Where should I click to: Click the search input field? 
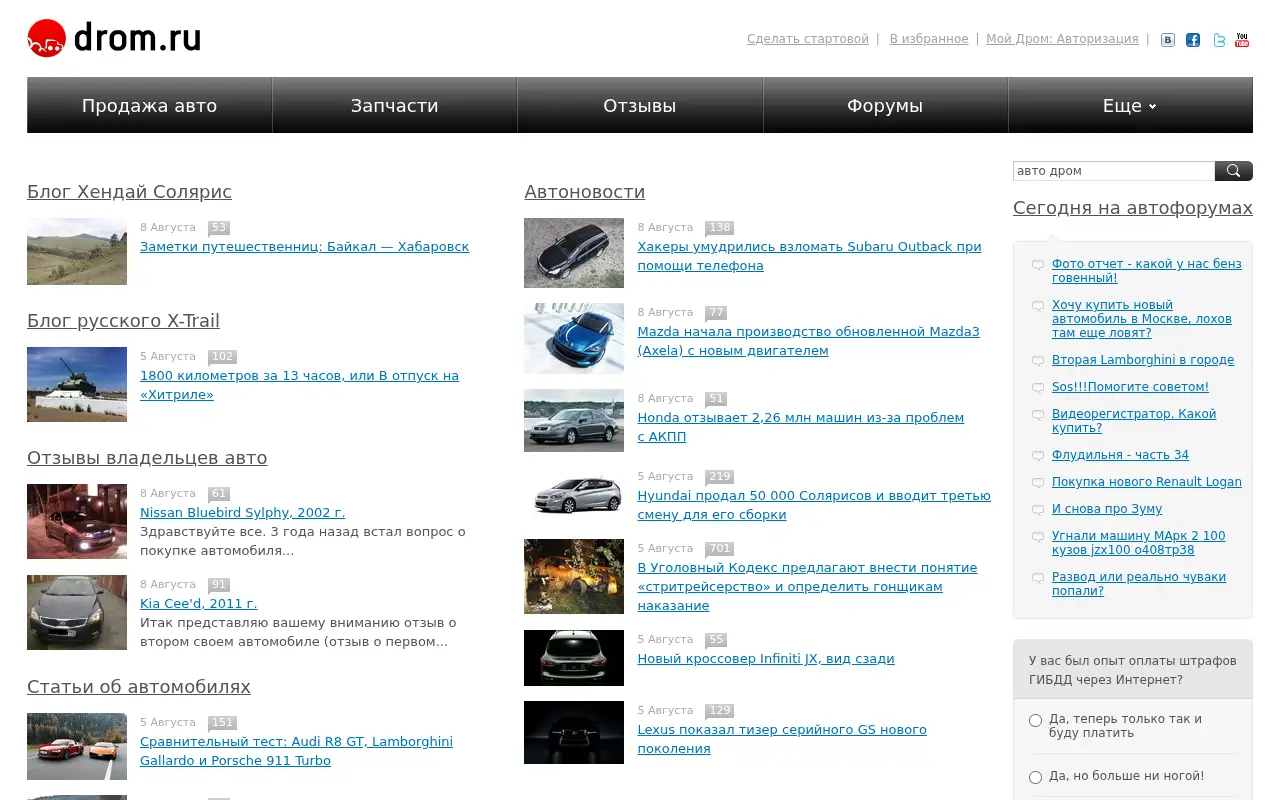[x=1114, y=171]
